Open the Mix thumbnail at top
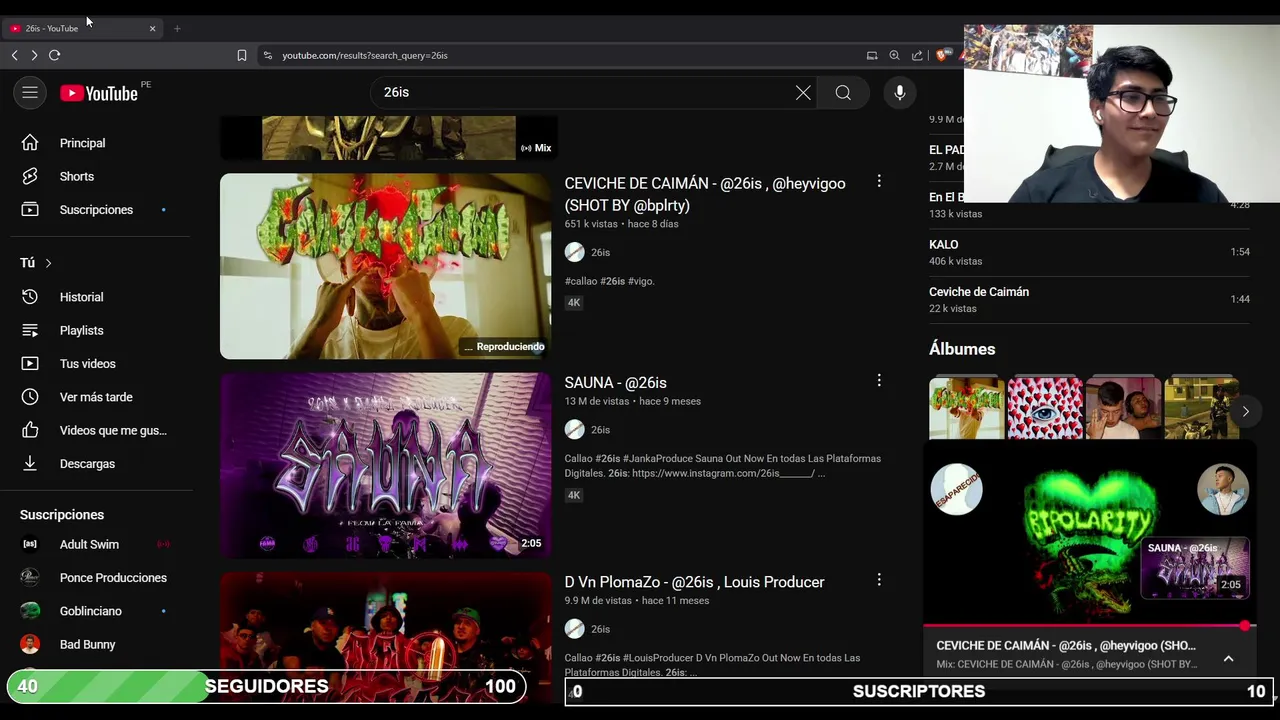 pyautogui.click(x=388, y=138)
